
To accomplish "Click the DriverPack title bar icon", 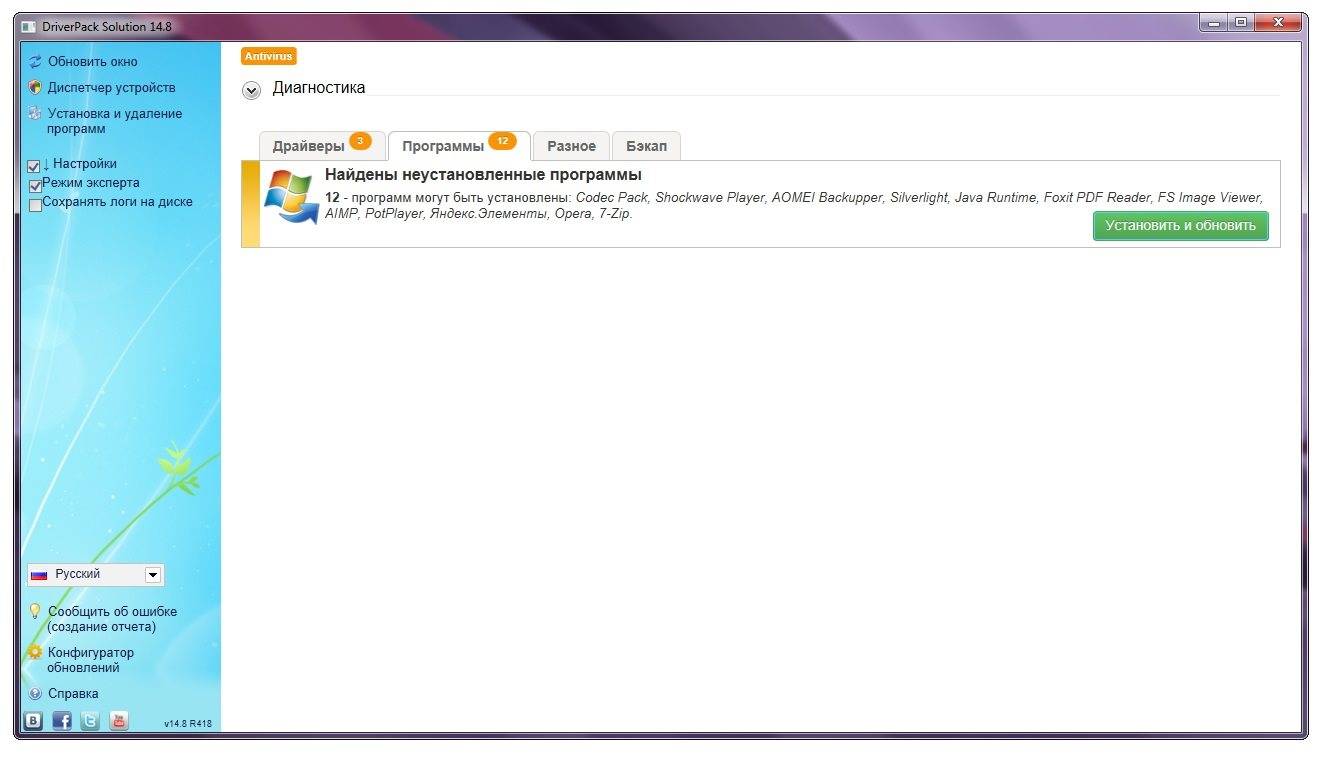I will click(28, 27).
